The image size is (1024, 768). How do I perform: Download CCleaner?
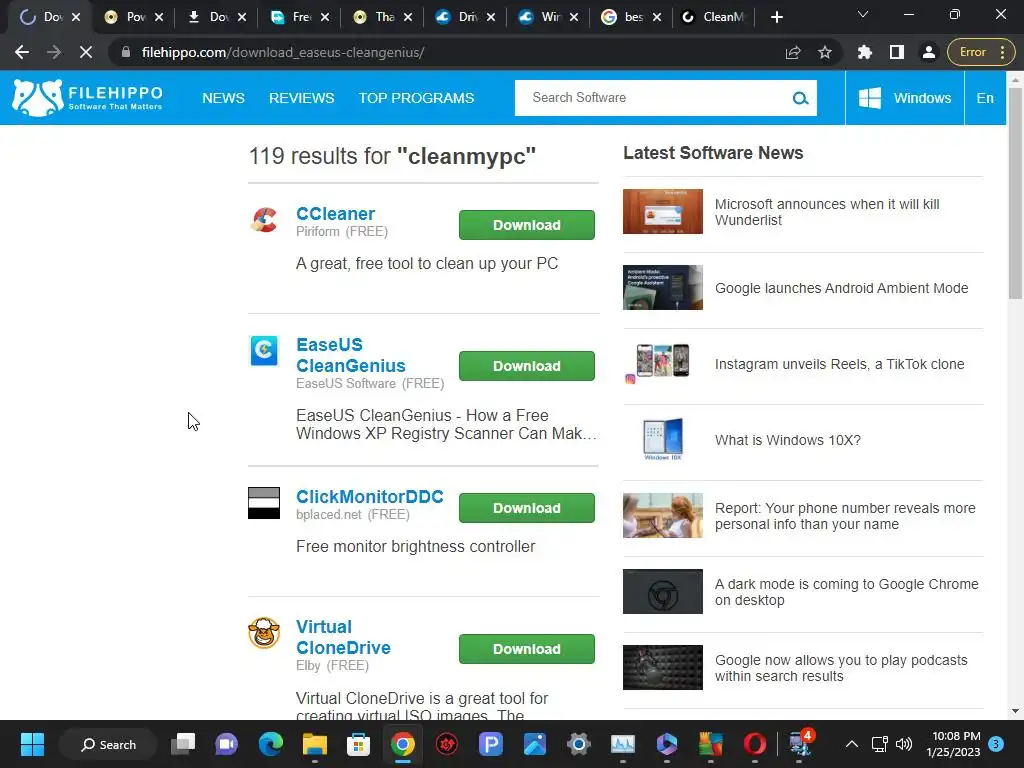coord(526,225)
